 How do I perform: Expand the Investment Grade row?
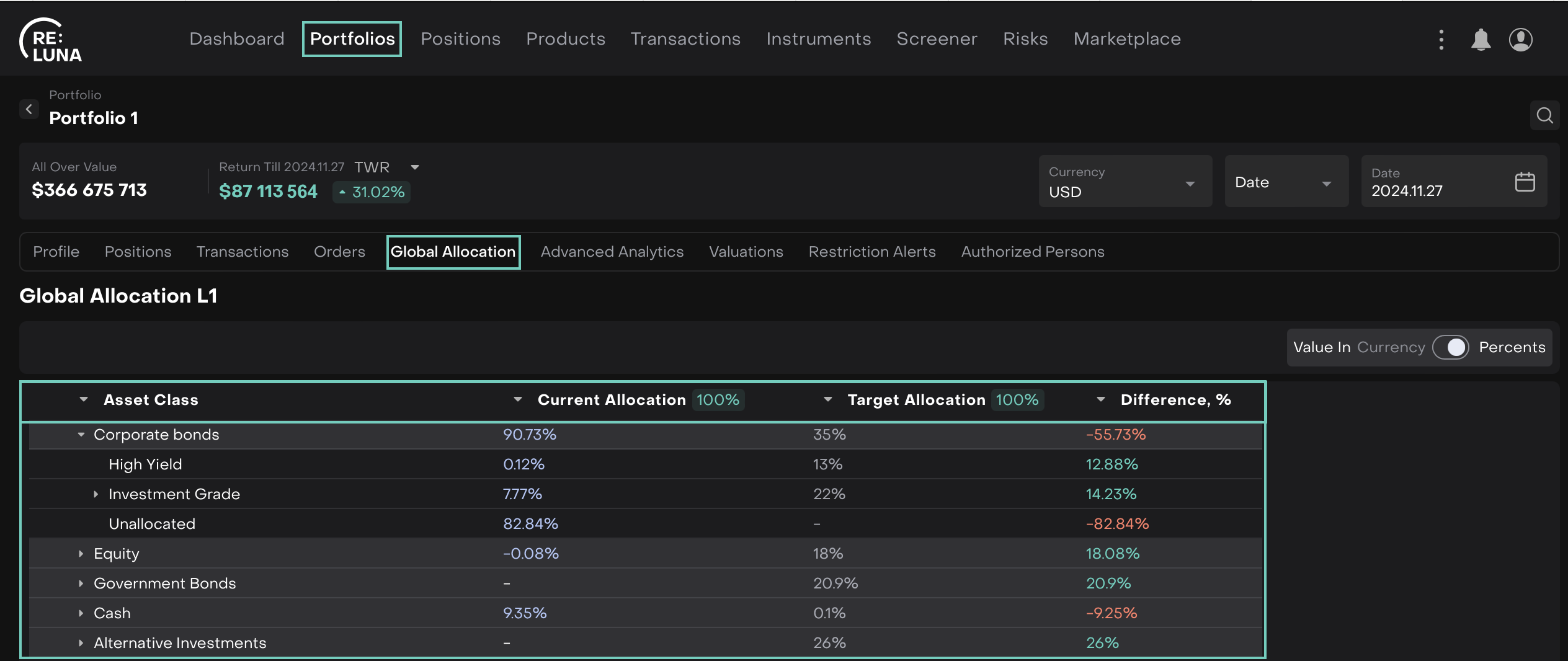96,494
